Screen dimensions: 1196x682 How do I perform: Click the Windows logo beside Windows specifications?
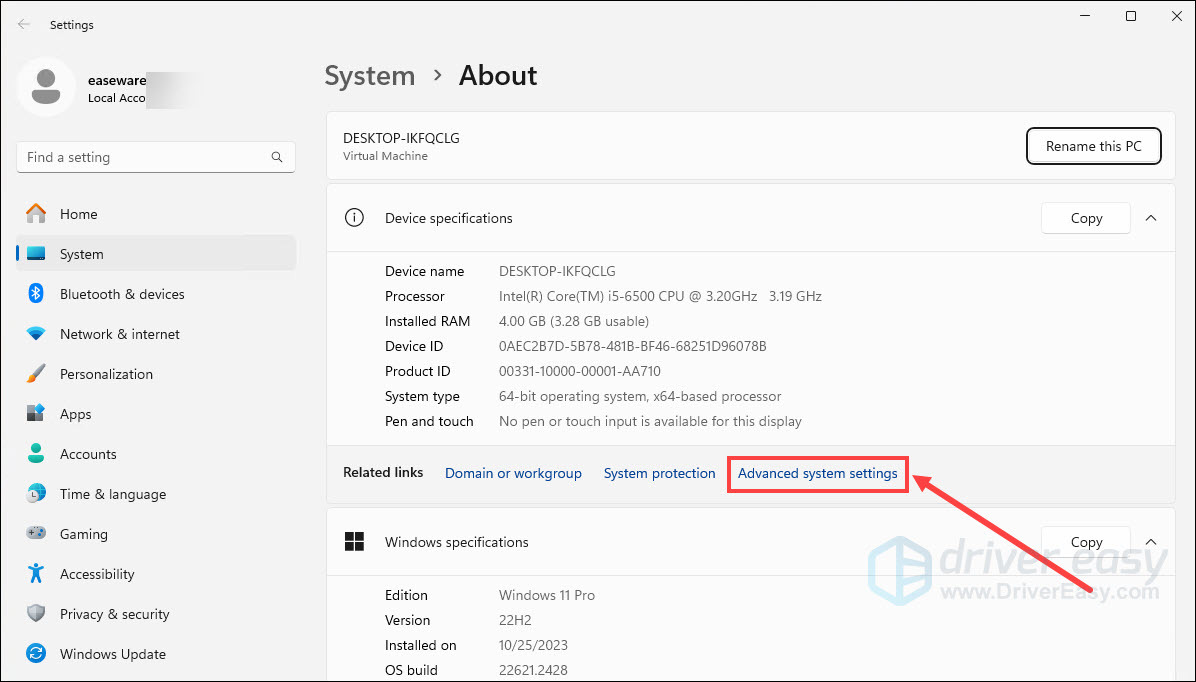(354, 542)
